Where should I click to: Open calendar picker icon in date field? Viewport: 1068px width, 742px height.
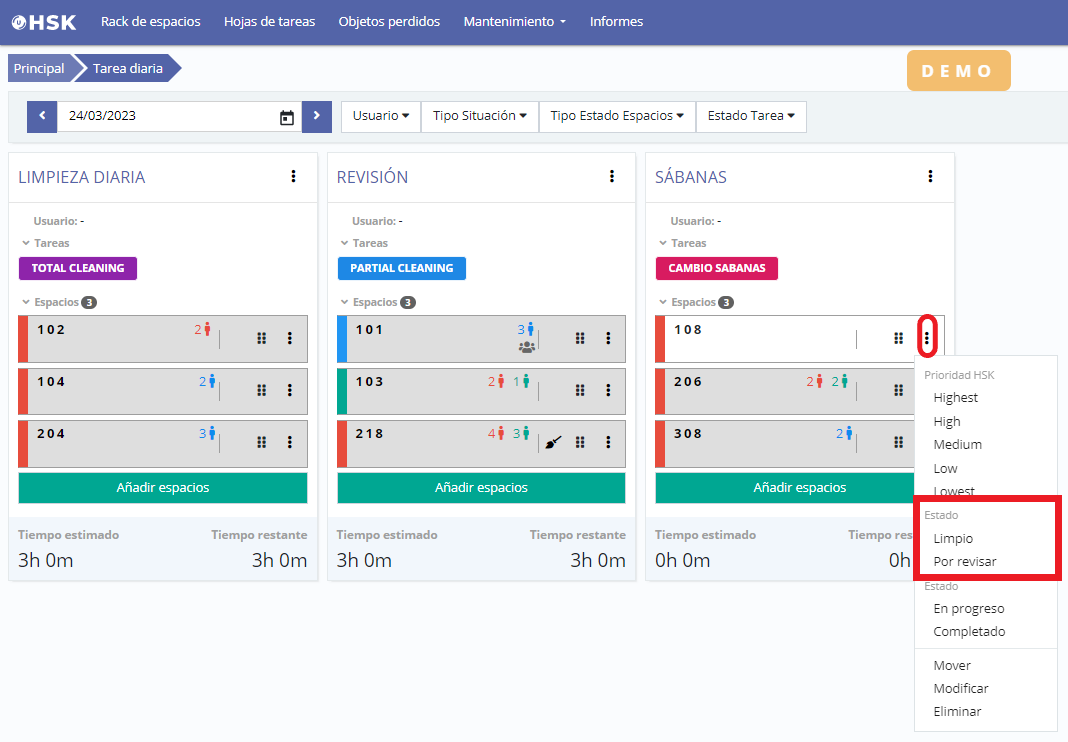coord(287,117)
